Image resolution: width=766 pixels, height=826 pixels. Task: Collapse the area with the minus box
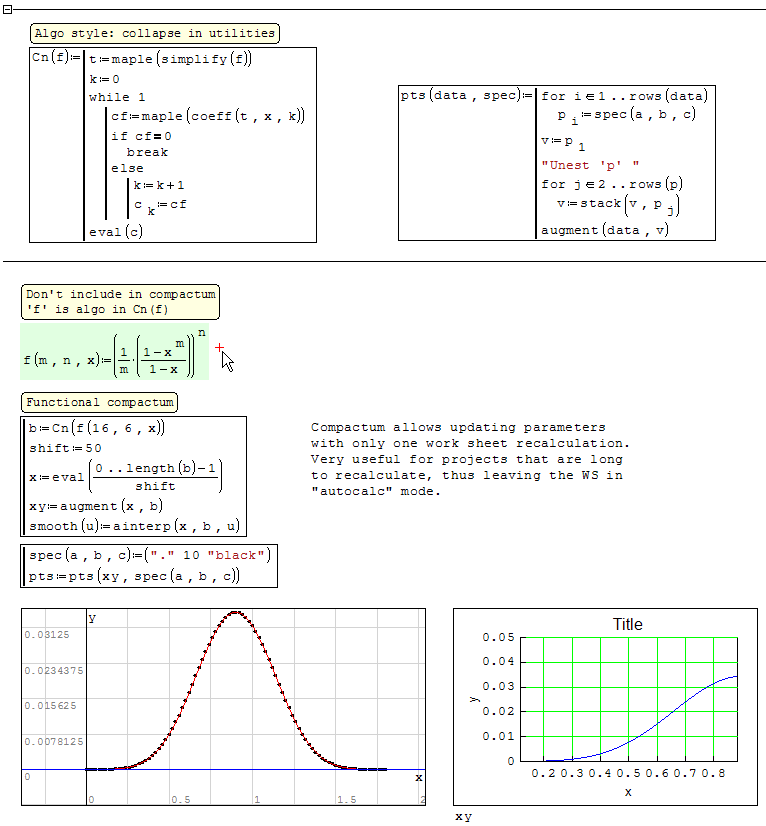(x=7, y=9)
